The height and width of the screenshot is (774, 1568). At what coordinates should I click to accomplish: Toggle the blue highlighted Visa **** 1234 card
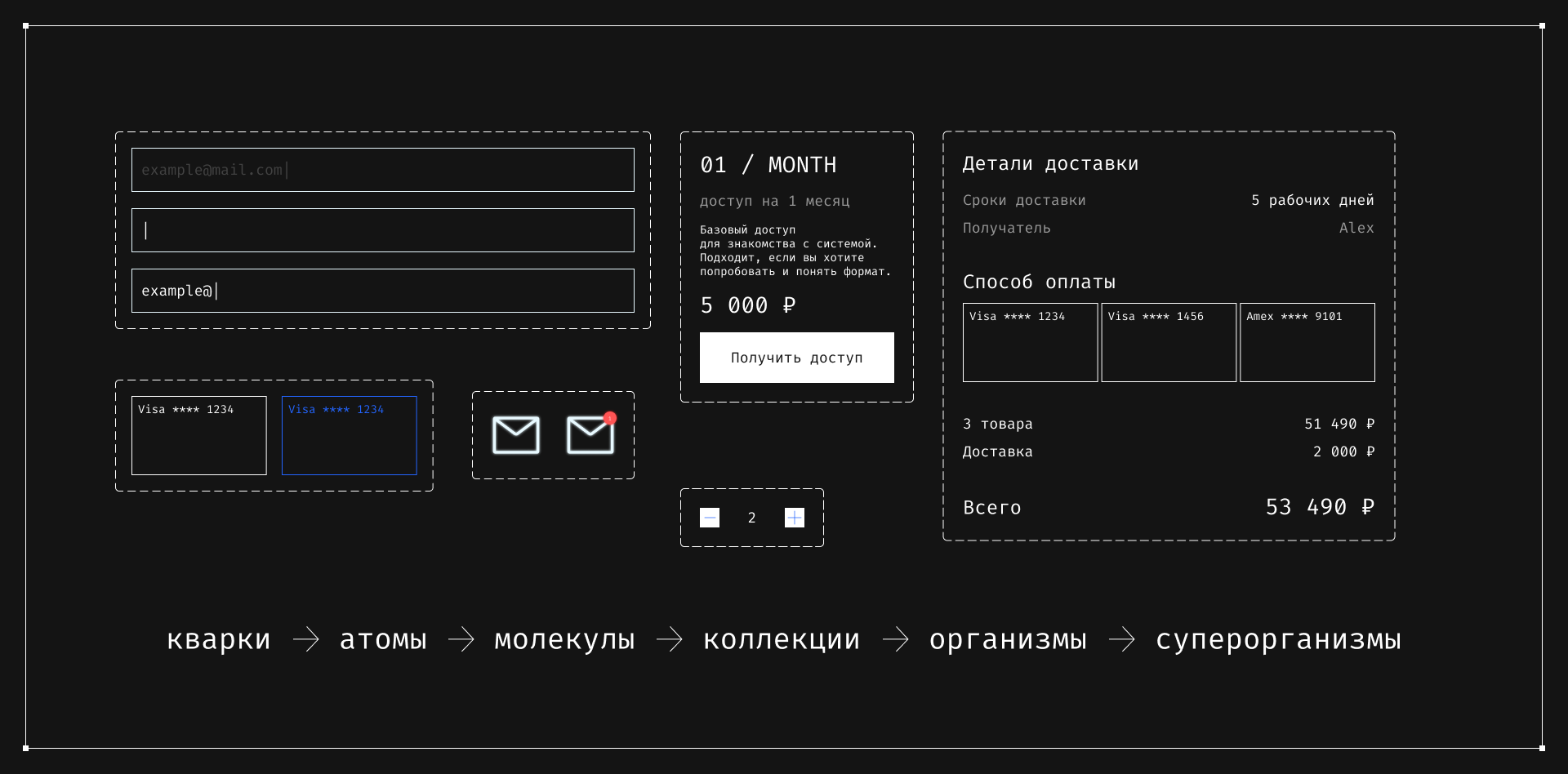tap(350, 435)
